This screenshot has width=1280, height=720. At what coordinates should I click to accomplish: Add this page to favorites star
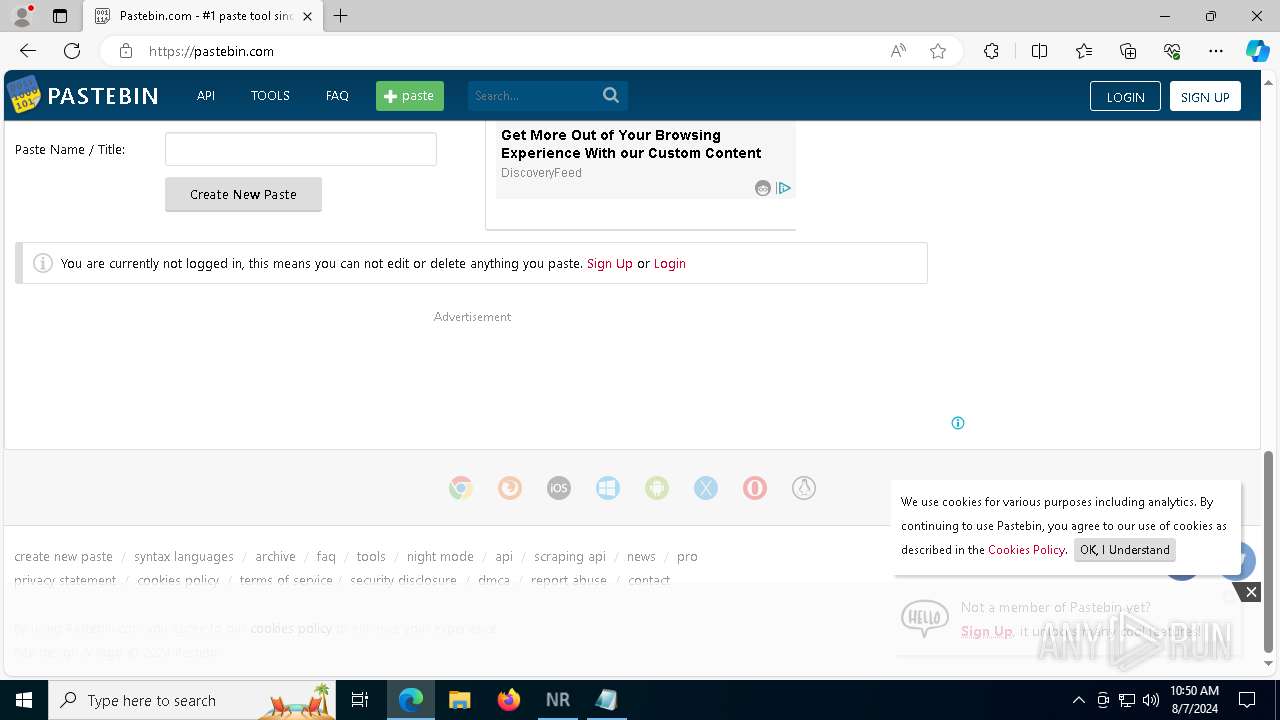[938, 51]
